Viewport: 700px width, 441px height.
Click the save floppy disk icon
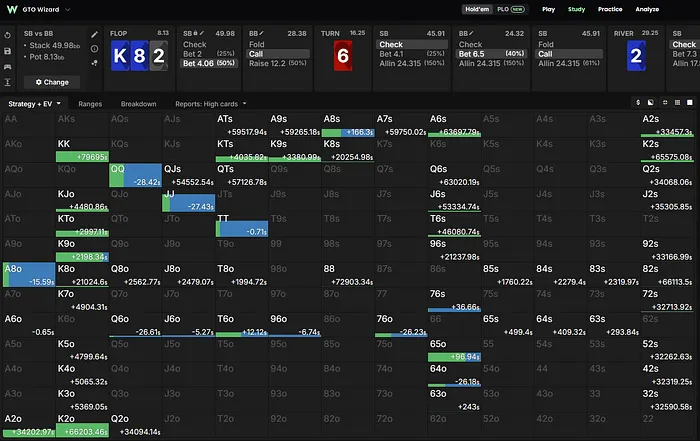click(8, 51)
